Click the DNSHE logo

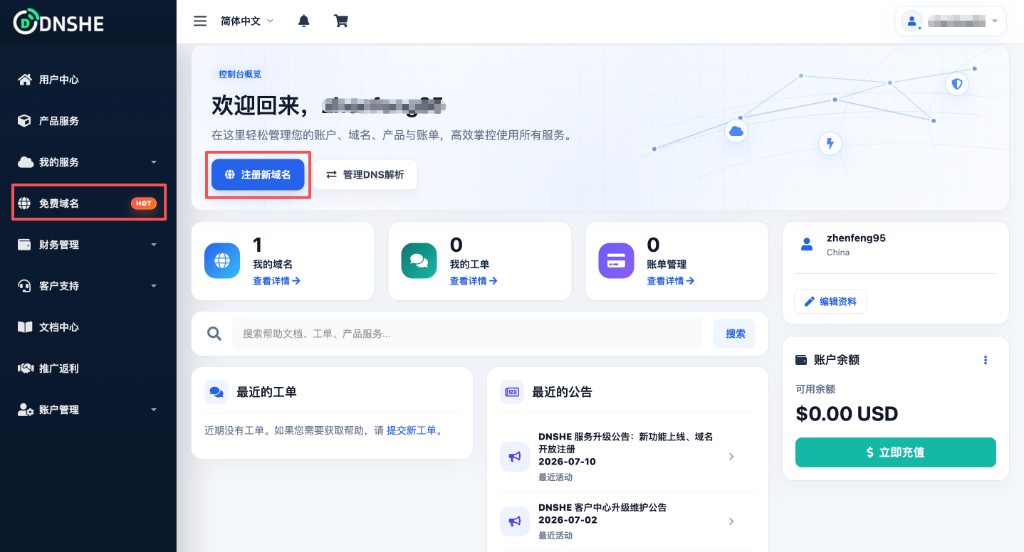[59, 22]
